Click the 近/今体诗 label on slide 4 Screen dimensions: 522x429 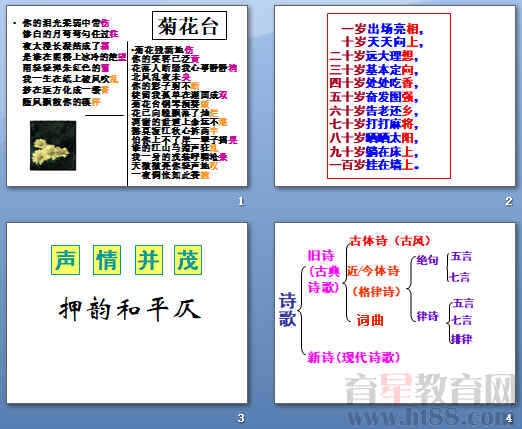[x=373, y=271]
